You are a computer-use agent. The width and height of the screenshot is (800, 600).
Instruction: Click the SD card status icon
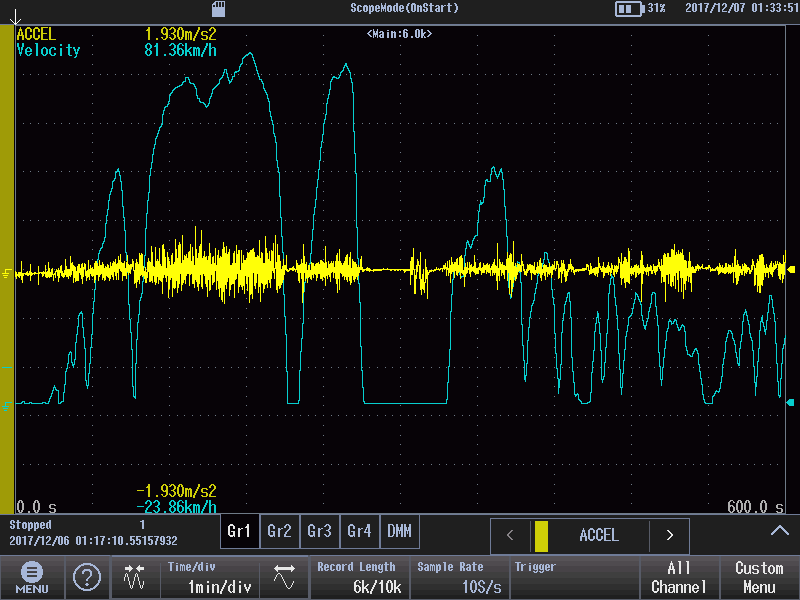pyautogui.click(x=219, y=8)
